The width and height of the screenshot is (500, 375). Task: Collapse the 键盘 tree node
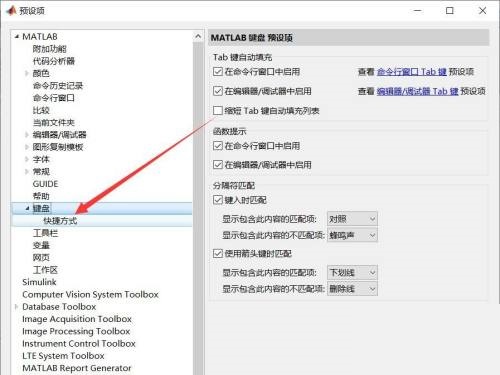click(x=27, y=208)
